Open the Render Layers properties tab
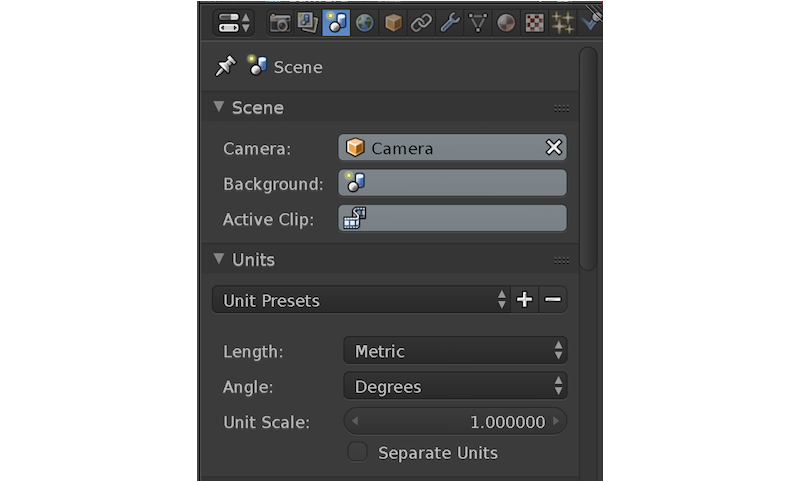This screenshot has height=482, width=800. [x=308, y=22]
